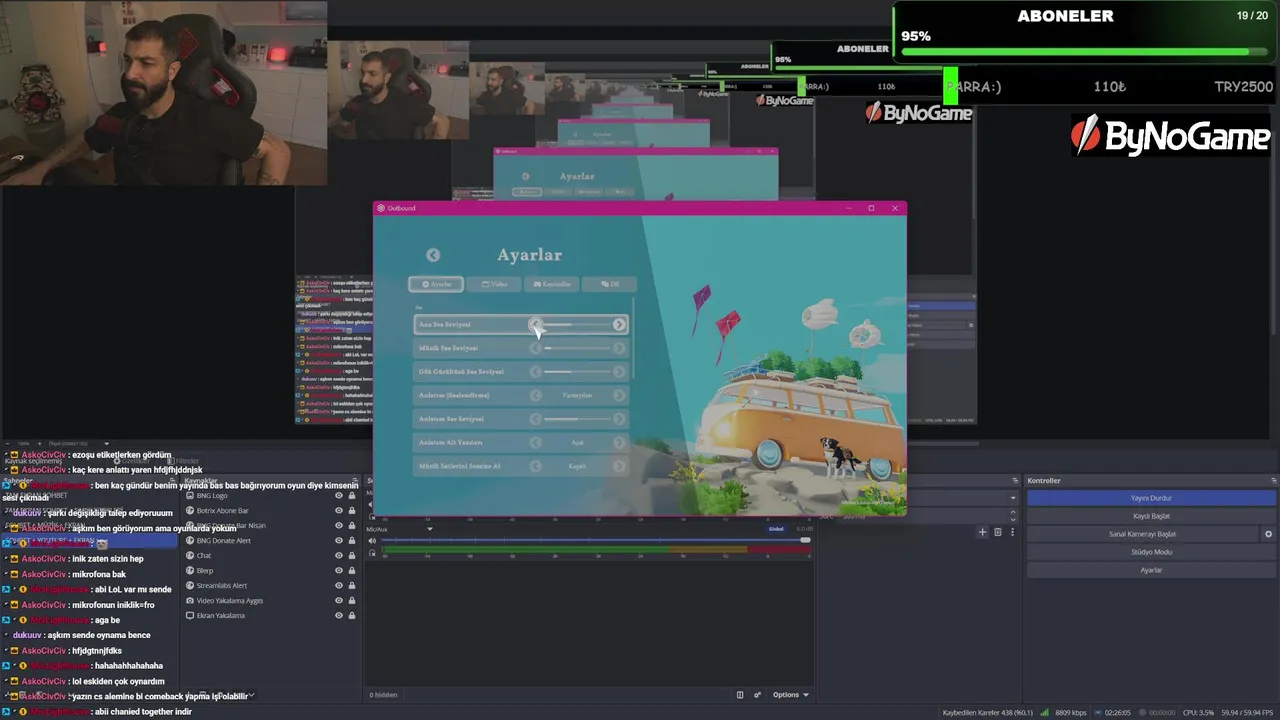
Task: Open the Dil language tab in Outbound
Action: [x=609, y=284]
